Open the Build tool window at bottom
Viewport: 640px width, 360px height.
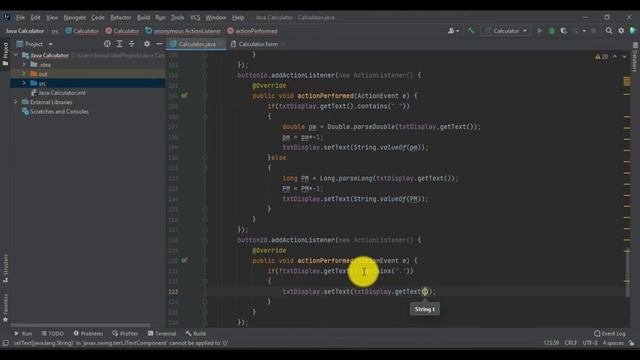196,333
